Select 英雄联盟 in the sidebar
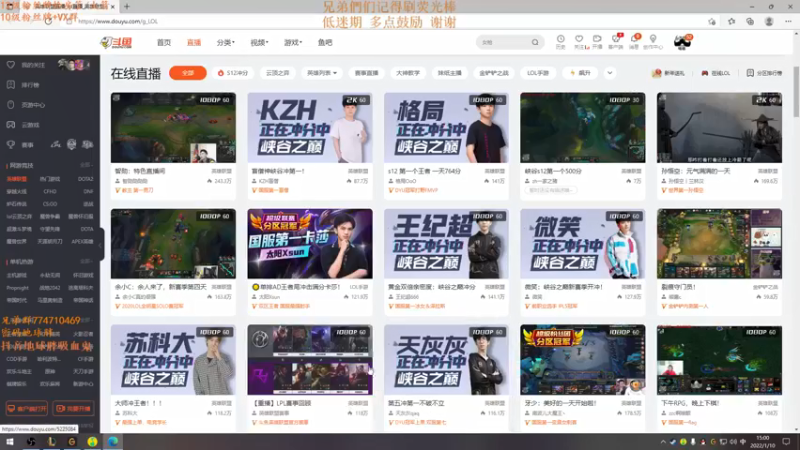Image resolution: width=800 pixels, height=450 pixels. coord(17,179)
